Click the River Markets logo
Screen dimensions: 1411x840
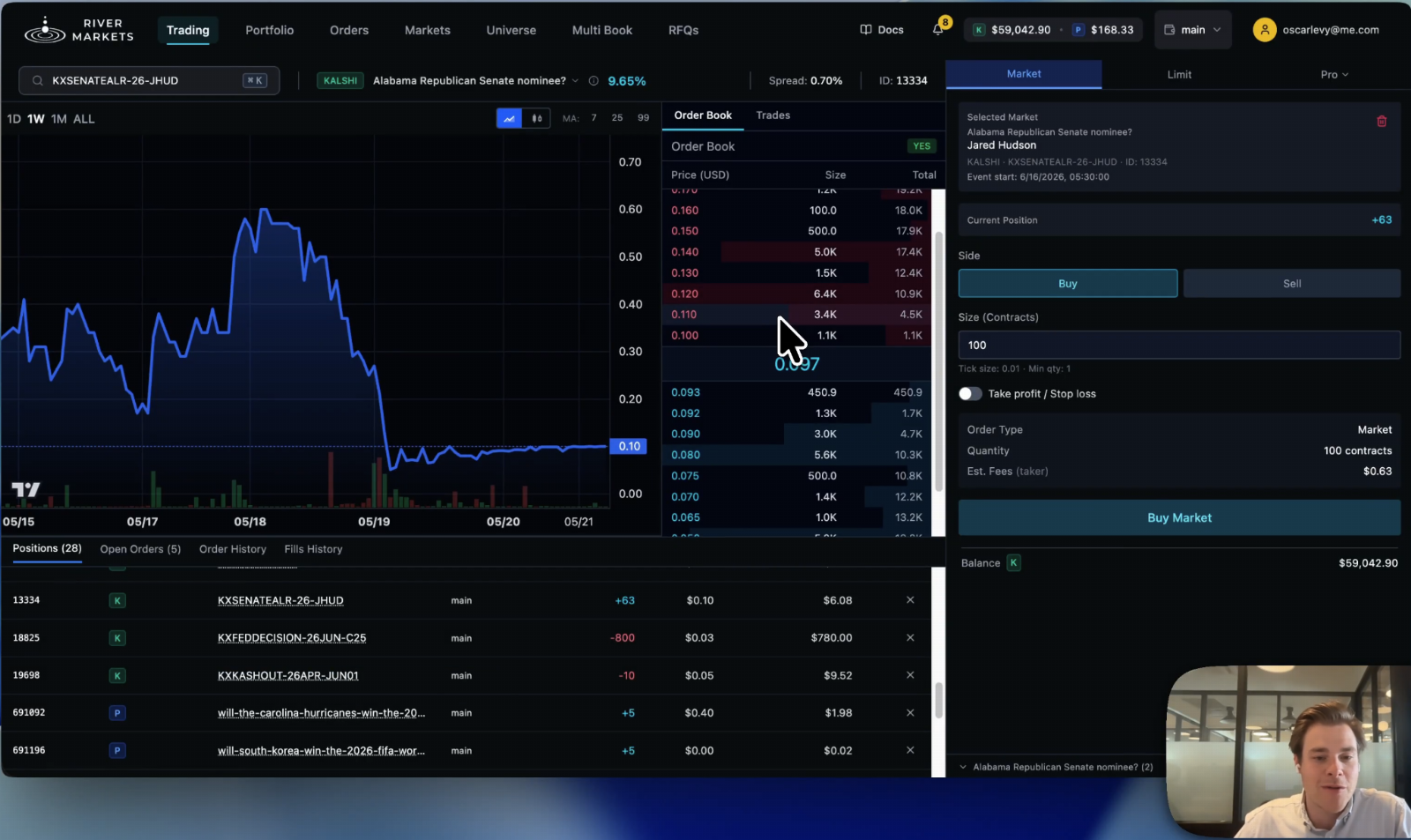point(78,30)
